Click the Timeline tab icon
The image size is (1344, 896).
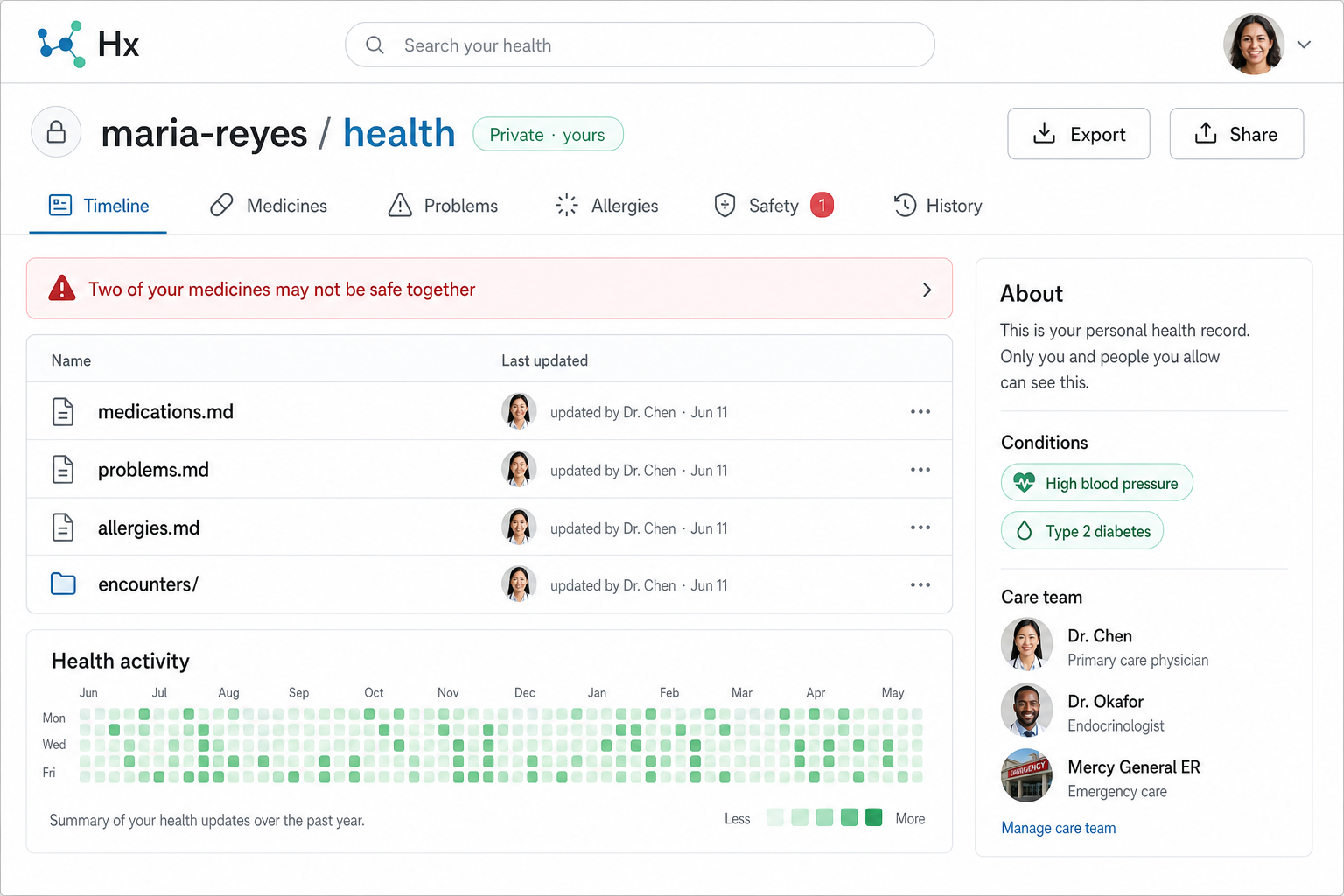pos(60,206)
